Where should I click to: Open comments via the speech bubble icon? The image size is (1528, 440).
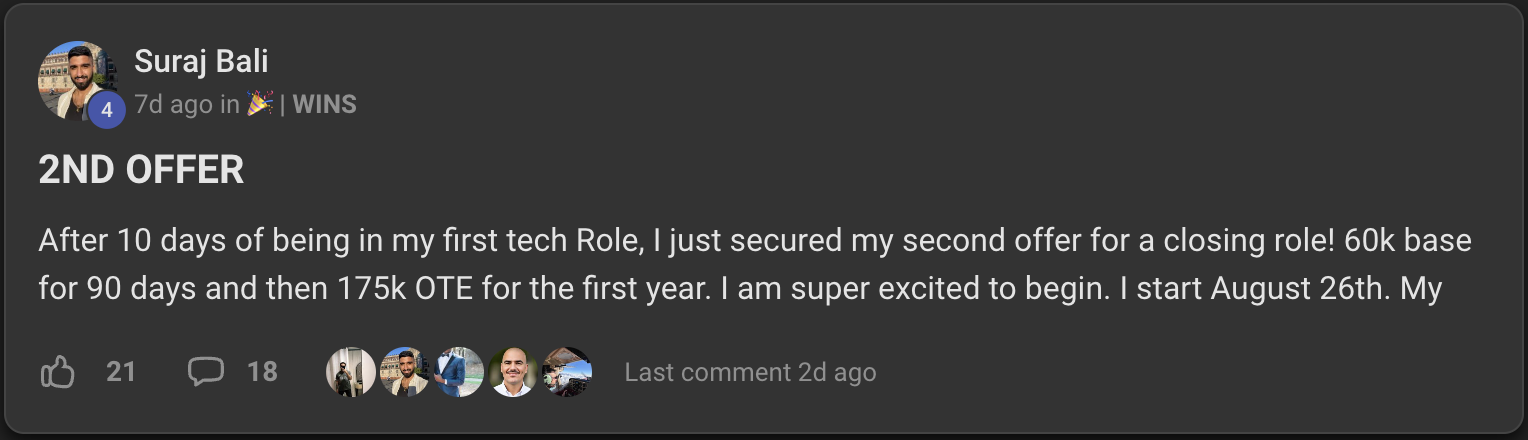coord(205,372)
